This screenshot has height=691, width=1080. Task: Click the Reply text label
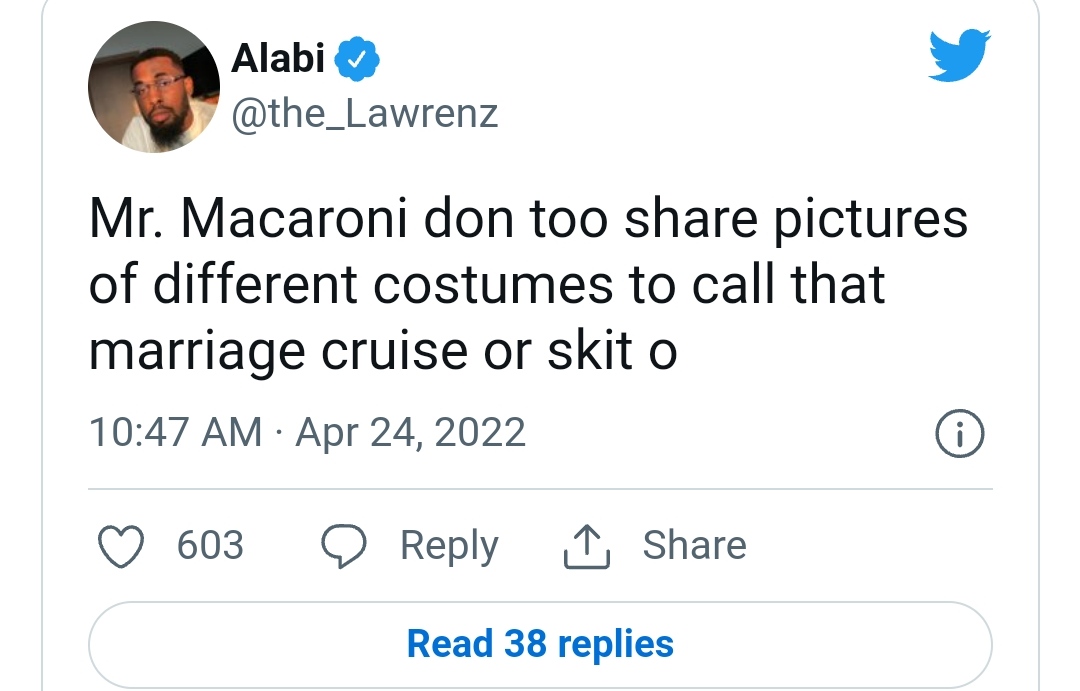point(449,546)
